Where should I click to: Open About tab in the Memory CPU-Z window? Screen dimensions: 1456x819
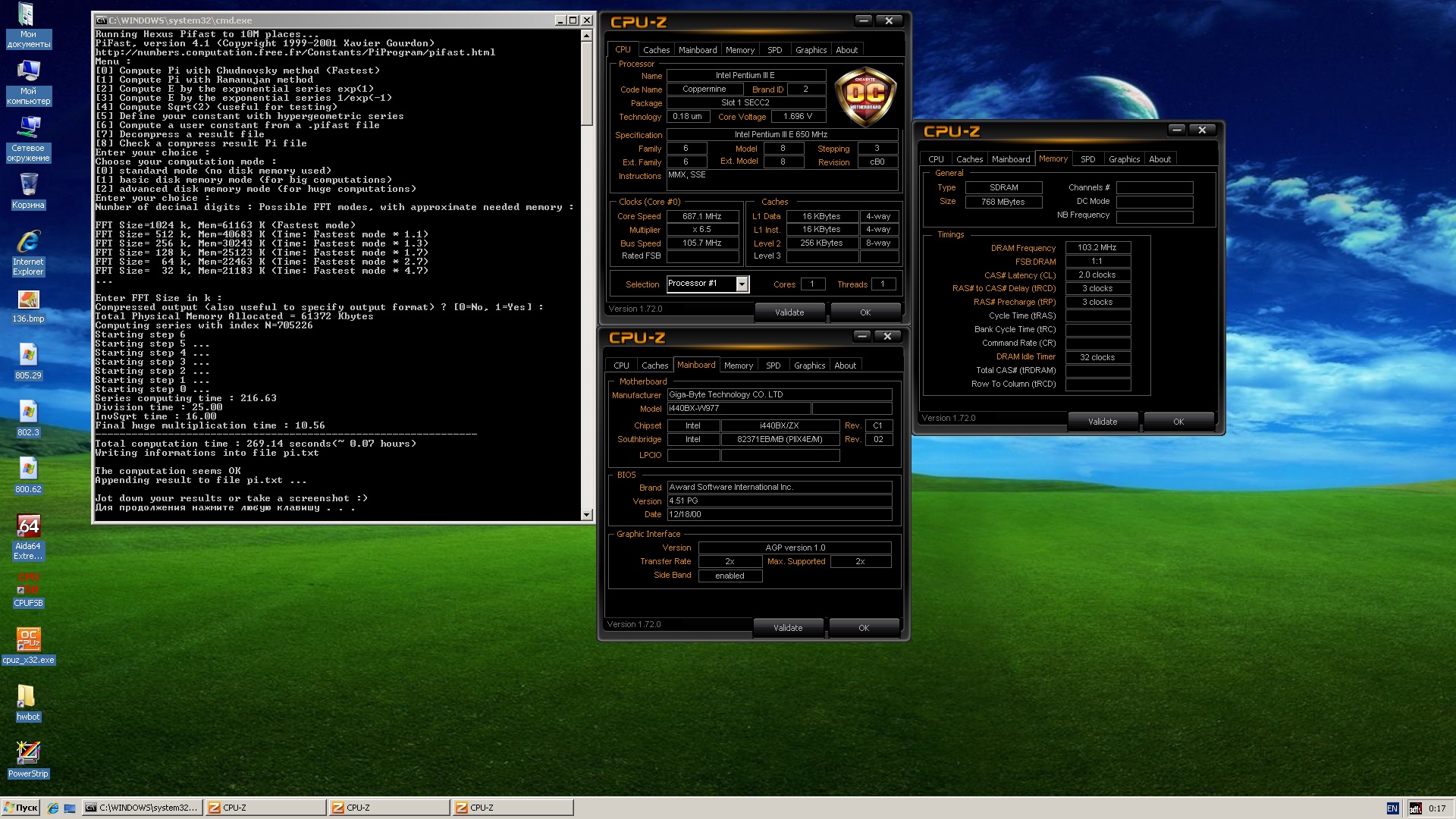click(1159, 159)
